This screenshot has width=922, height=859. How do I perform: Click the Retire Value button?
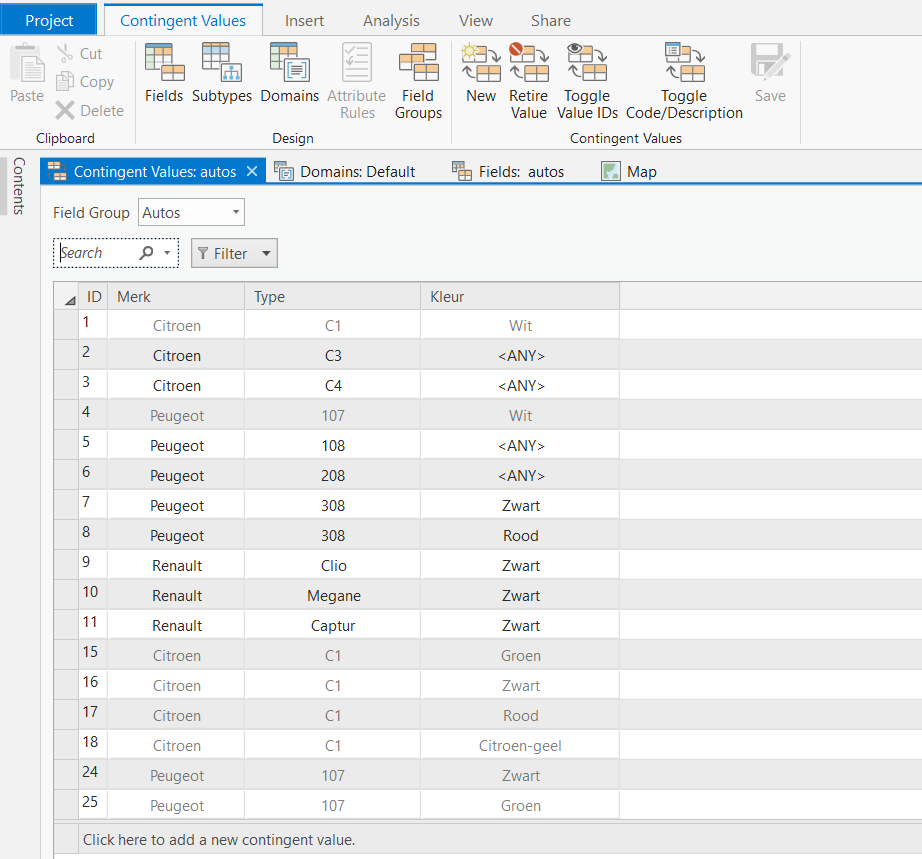click(529, 81)
